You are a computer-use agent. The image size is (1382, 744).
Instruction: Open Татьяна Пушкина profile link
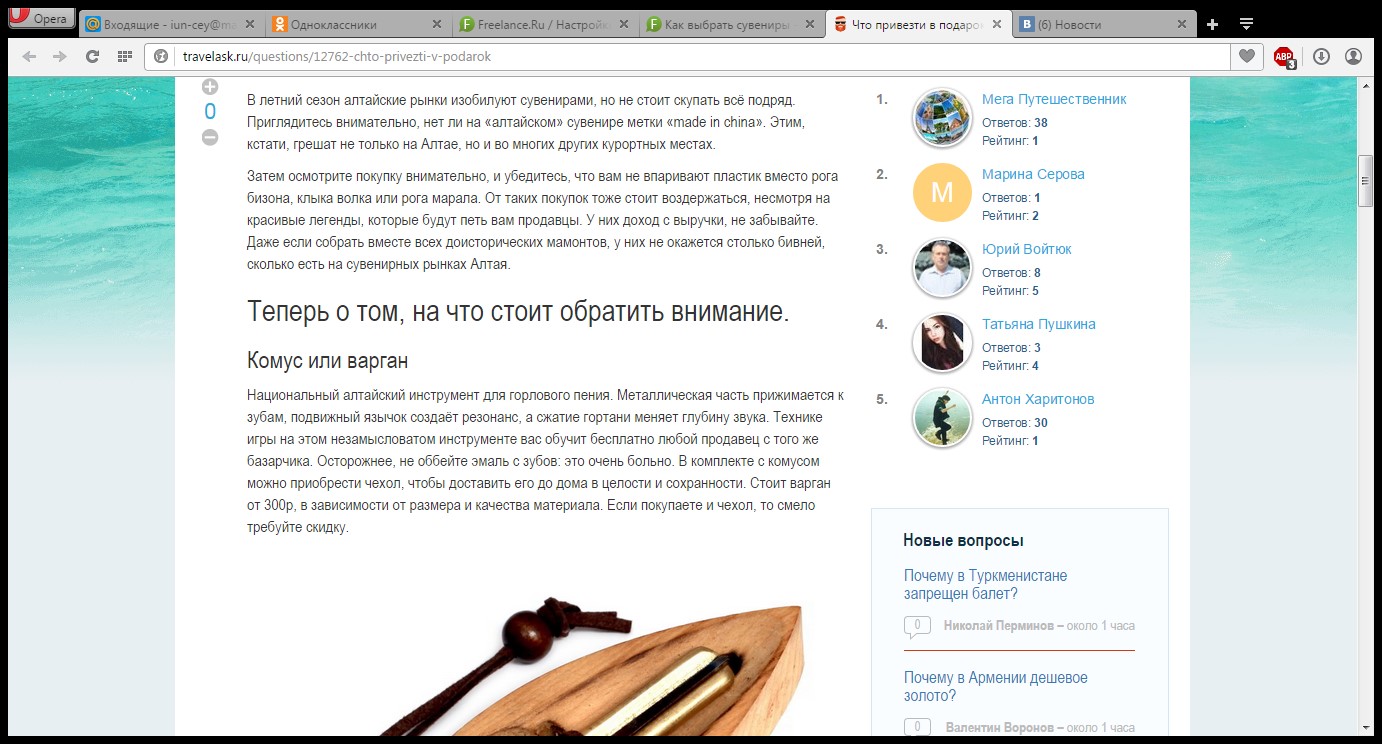pyautogui.click(x=1039, y=324)
